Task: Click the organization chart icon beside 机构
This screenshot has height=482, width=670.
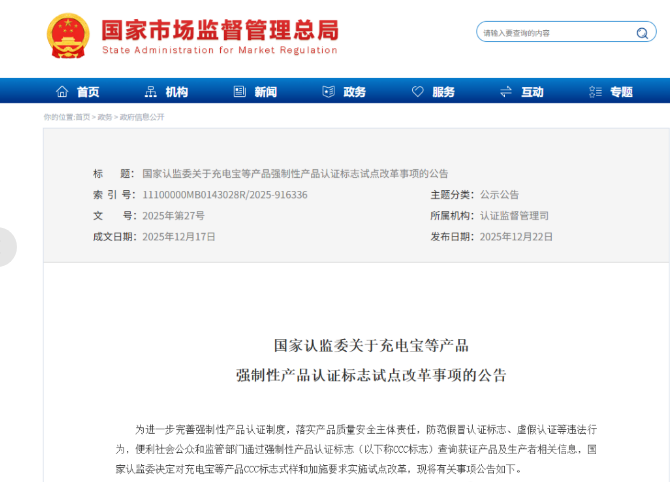Action: [150, 92]
